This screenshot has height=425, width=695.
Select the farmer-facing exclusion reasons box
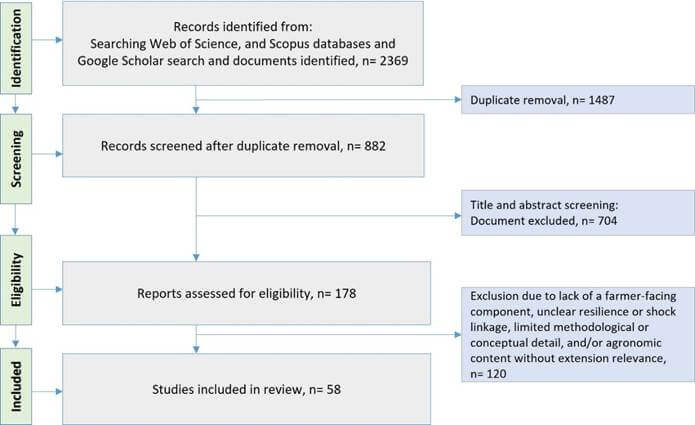point(578,334)
